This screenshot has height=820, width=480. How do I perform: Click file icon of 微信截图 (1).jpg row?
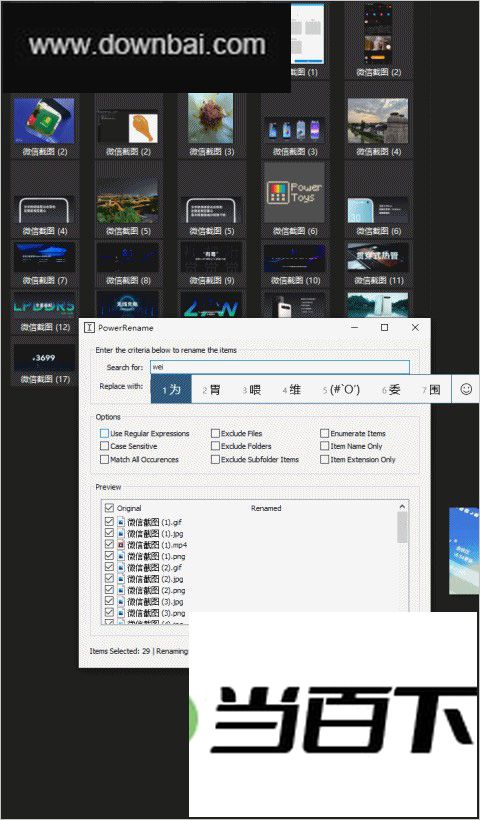coord(121,533)
